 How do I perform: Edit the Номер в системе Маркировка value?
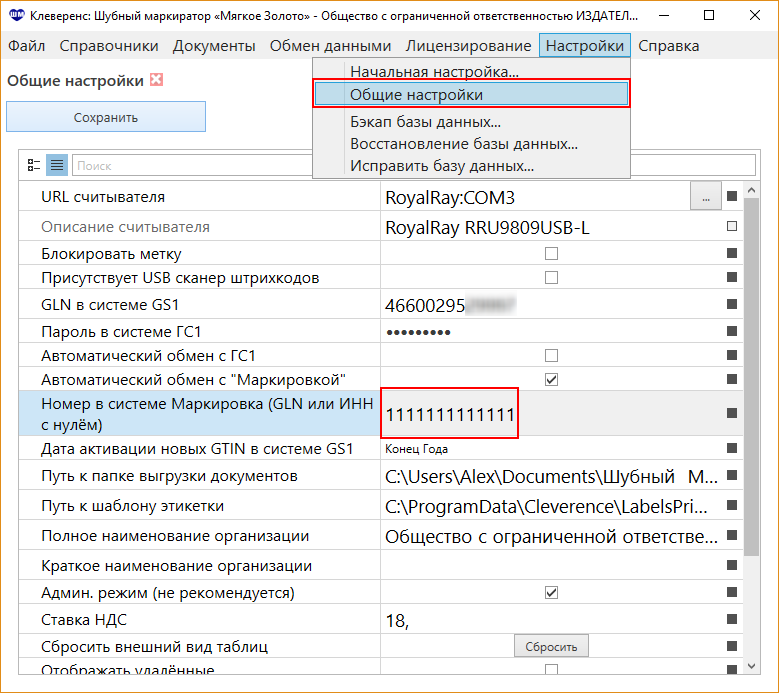click(450, 413)
